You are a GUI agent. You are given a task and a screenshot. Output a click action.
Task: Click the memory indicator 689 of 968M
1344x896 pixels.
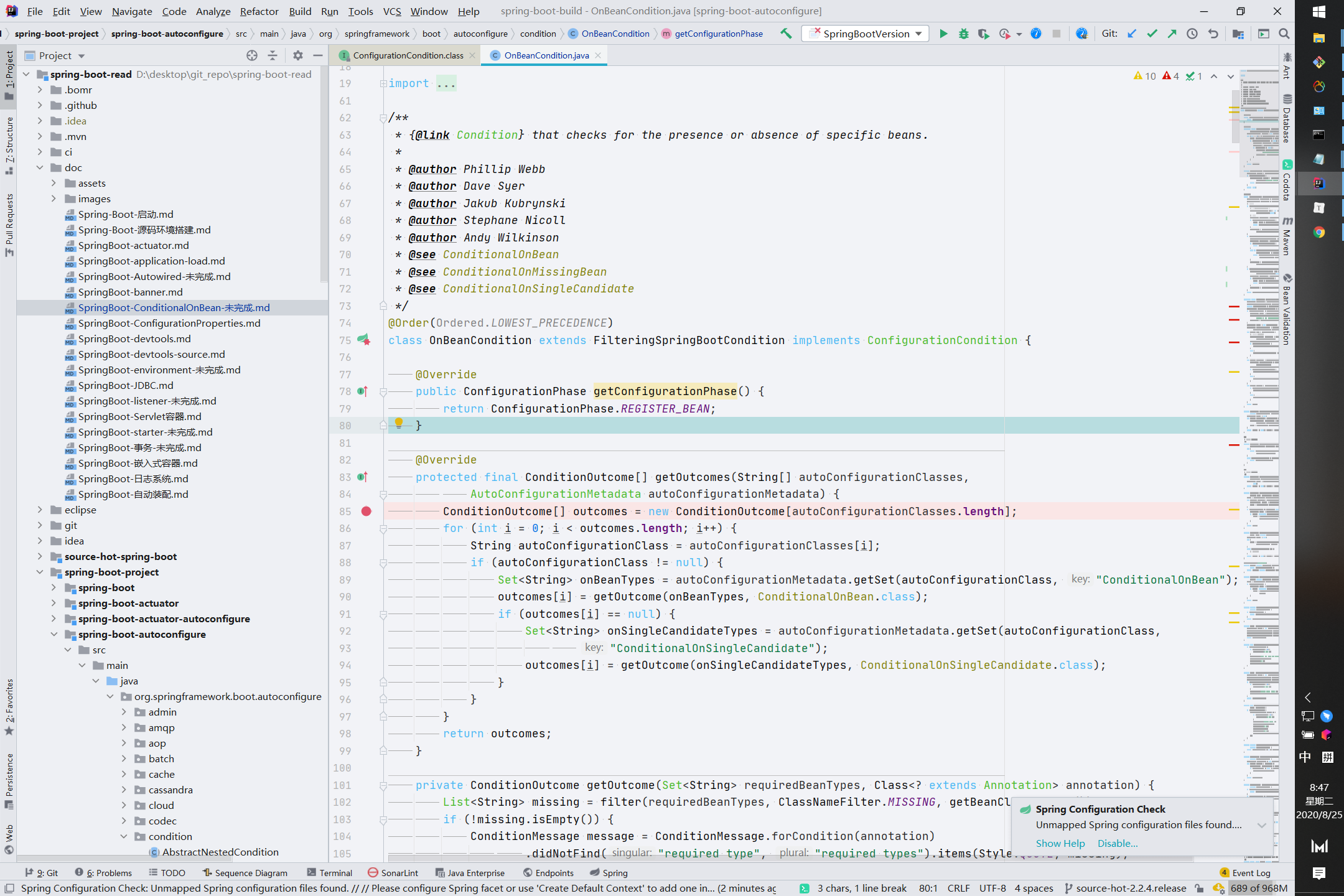tap(1258, 888)
